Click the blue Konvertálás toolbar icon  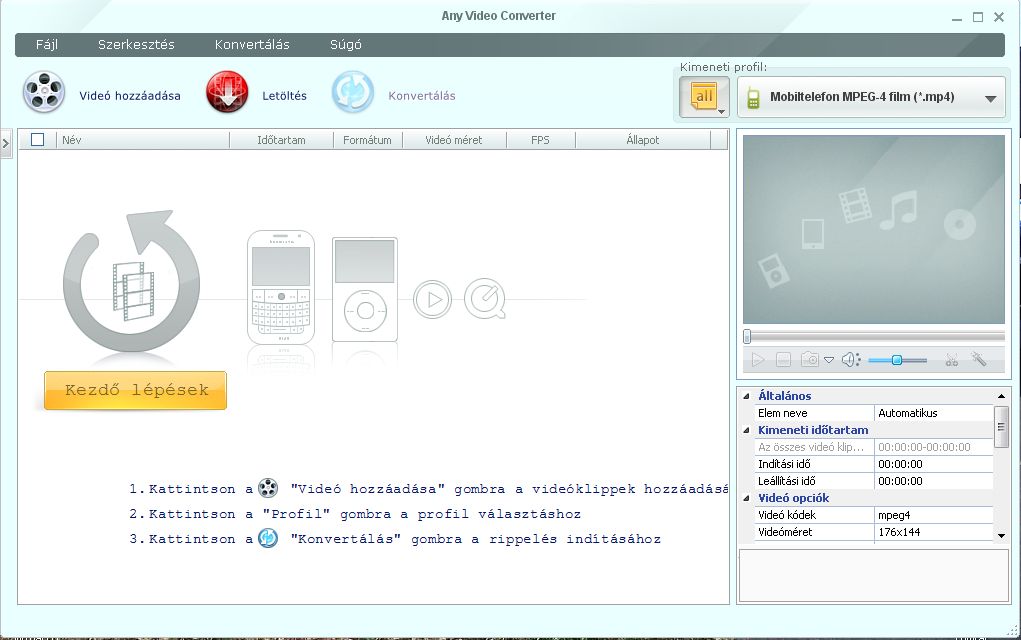352,93
